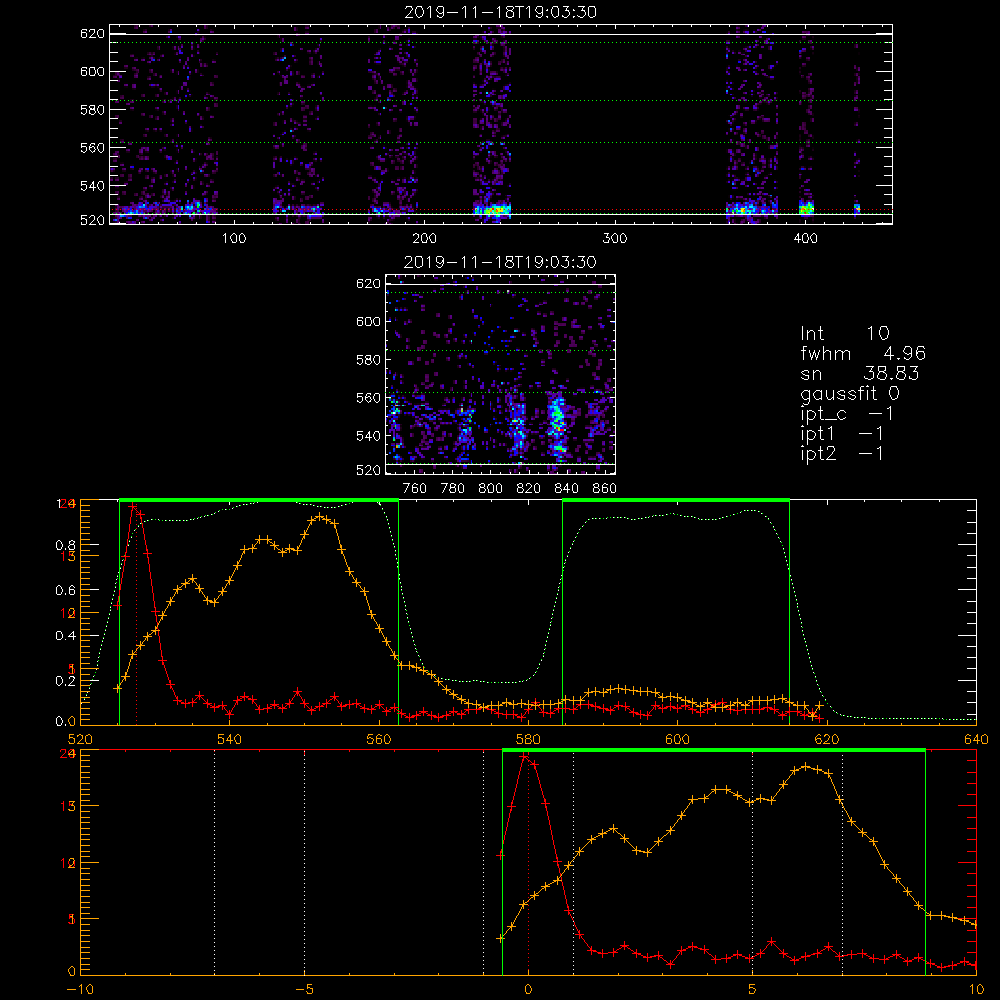Click the x-axis label 840 on middle plot
The height and width of the screenshot is (1000, 1000).
point(566,489)
